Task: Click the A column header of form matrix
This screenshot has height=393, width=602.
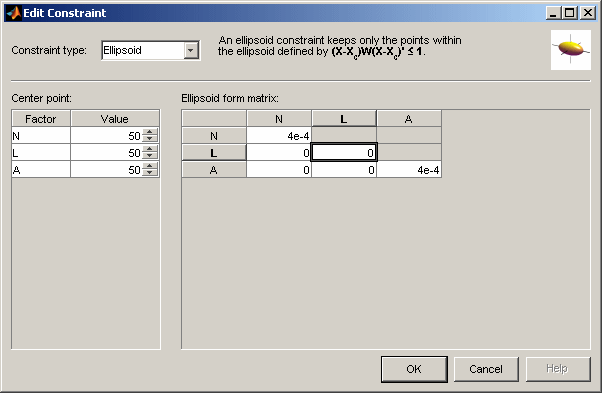Action: point(408,119)
